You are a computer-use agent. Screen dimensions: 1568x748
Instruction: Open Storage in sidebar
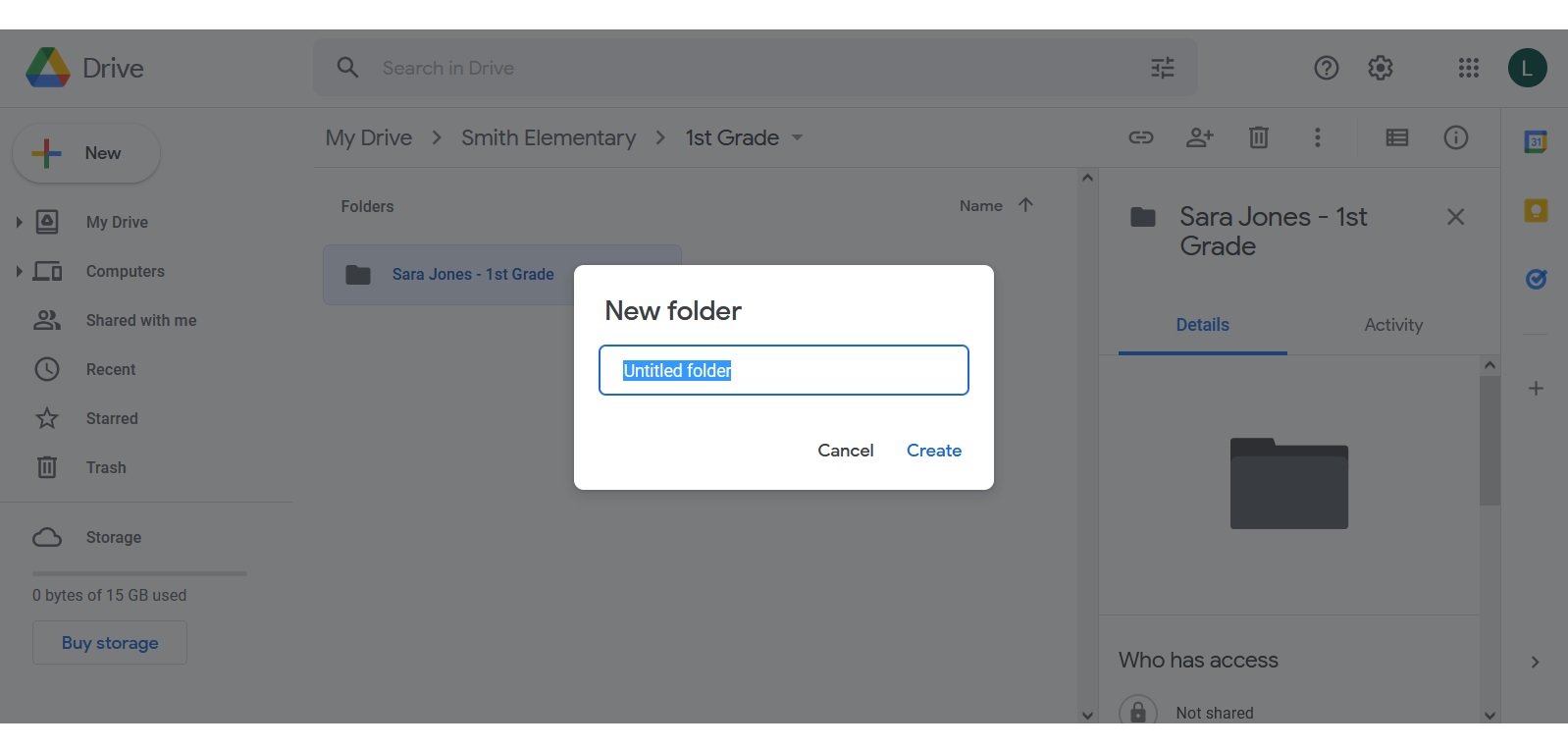[114, 537]
